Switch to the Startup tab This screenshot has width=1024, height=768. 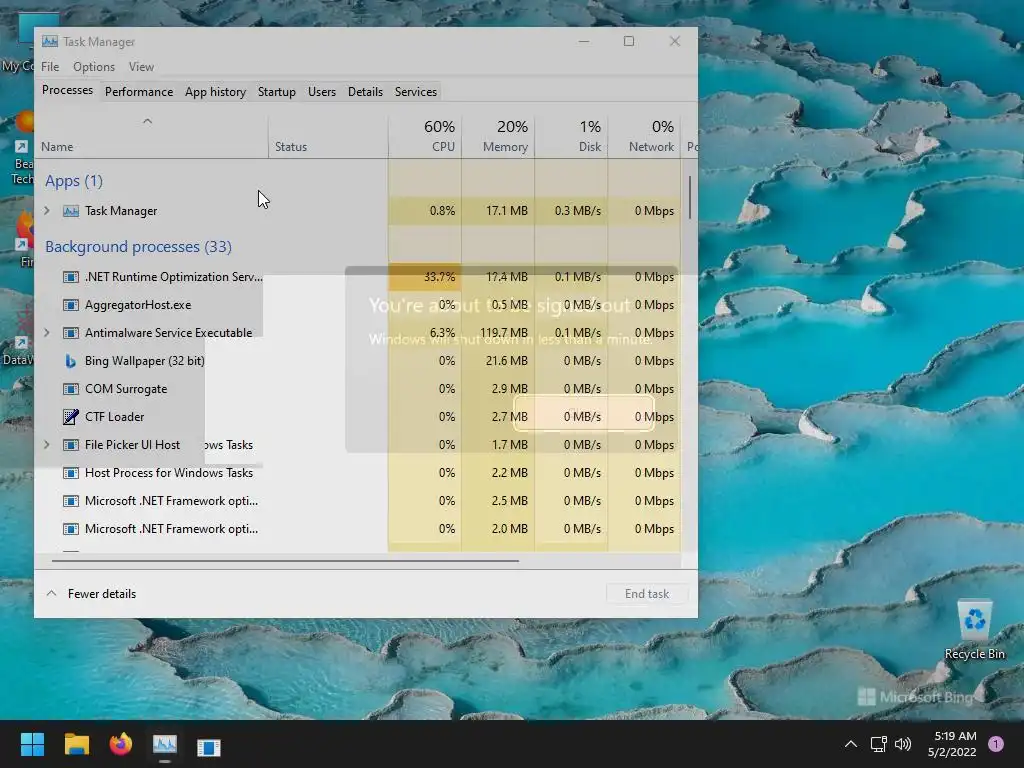(x=276, y=92)
